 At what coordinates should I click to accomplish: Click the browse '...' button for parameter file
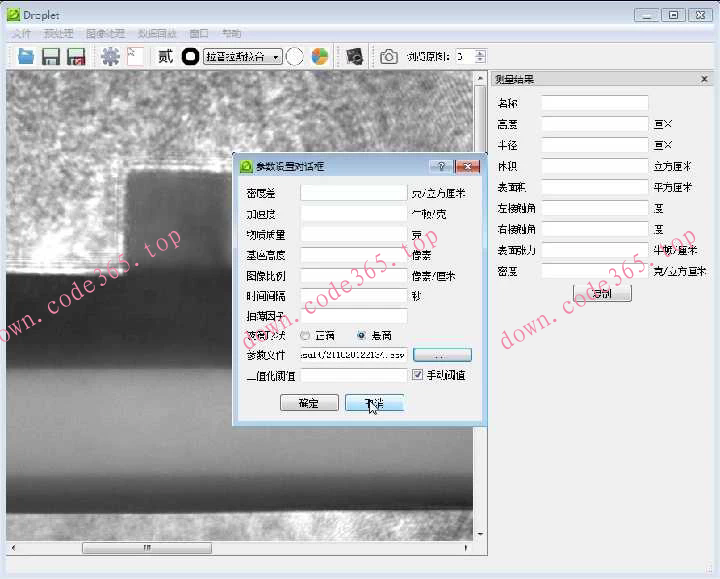tap(441, 355)
